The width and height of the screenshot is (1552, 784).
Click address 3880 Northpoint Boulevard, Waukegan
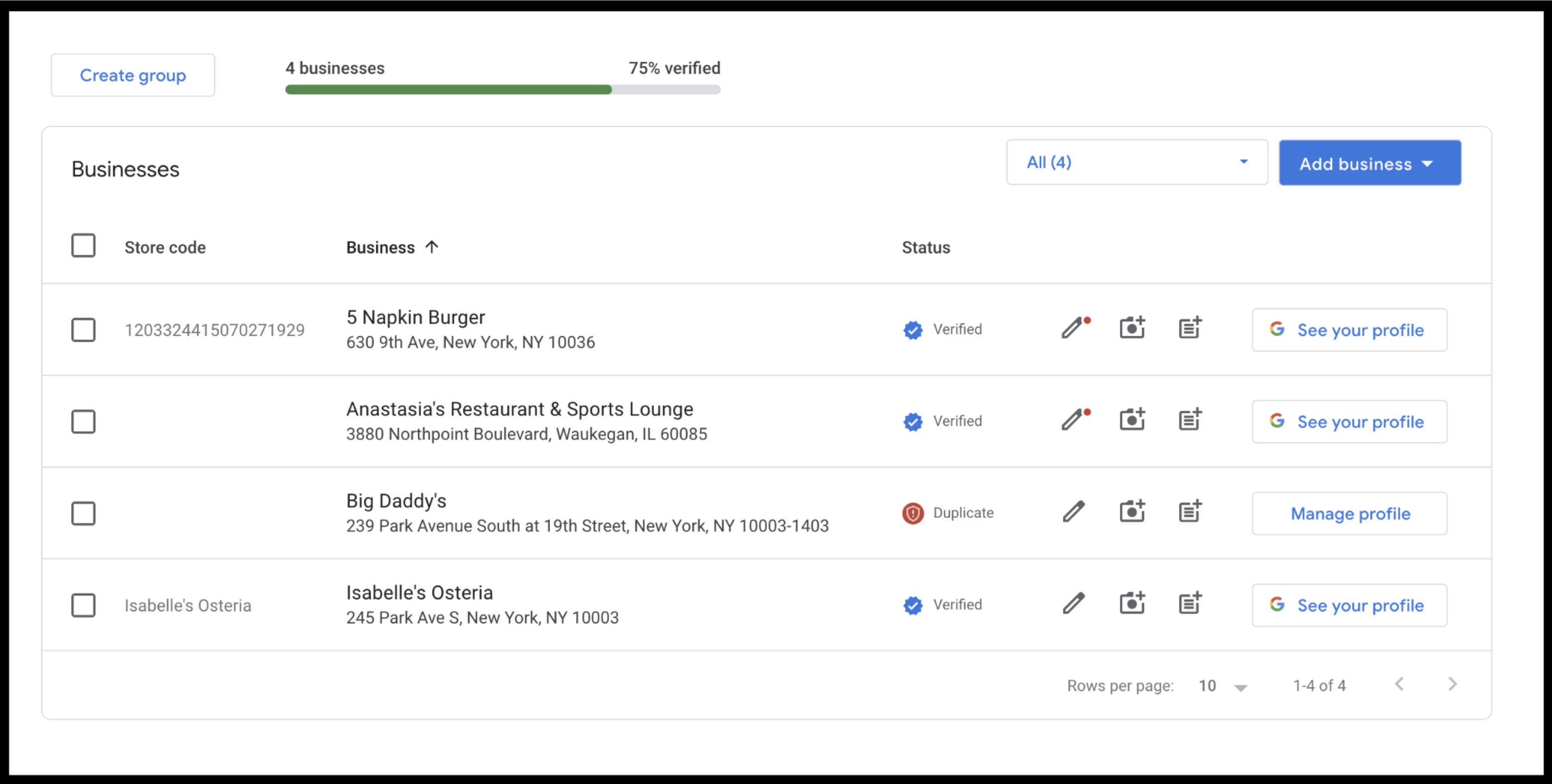click(527, 434)
